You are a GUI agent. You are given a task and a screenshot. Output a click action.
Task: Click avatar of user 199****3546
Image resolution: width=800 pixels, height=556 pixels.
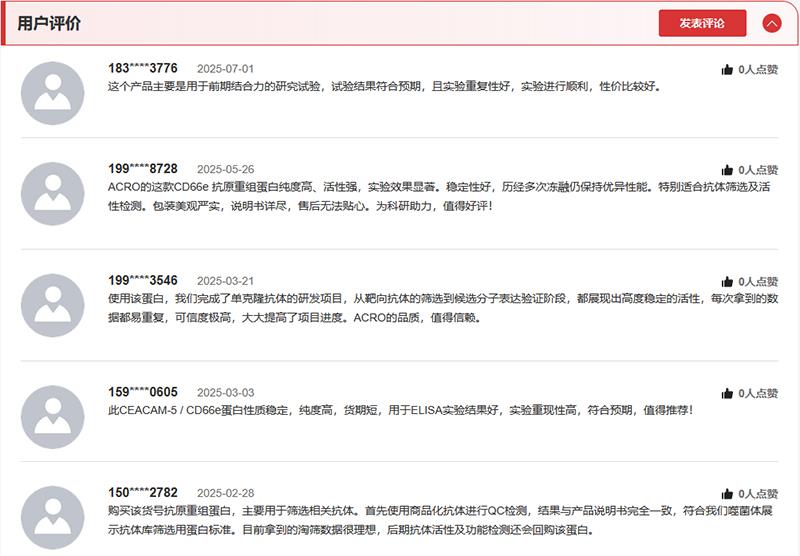[52, 305]
